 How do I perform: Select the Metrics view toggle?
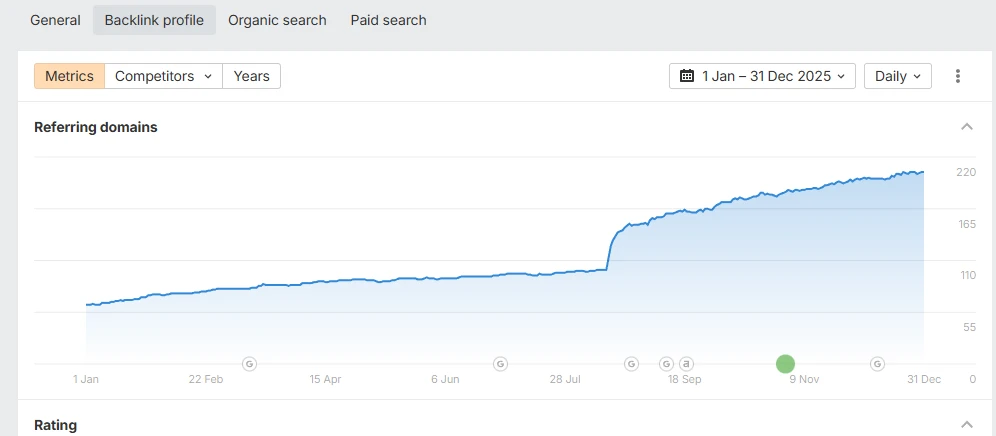pyautogui.click(x=69, y=76)
